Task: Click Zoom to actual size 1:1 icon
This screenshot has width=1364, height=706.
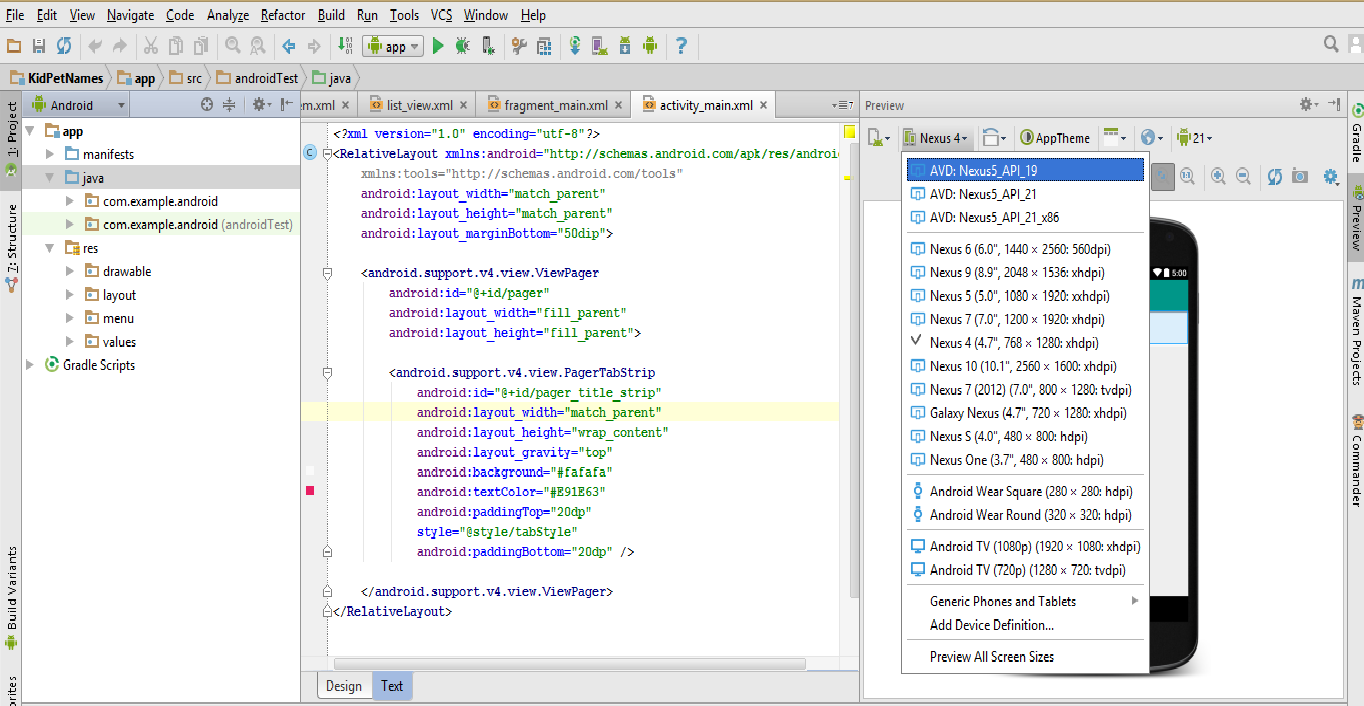Action: pos(1187,176)
